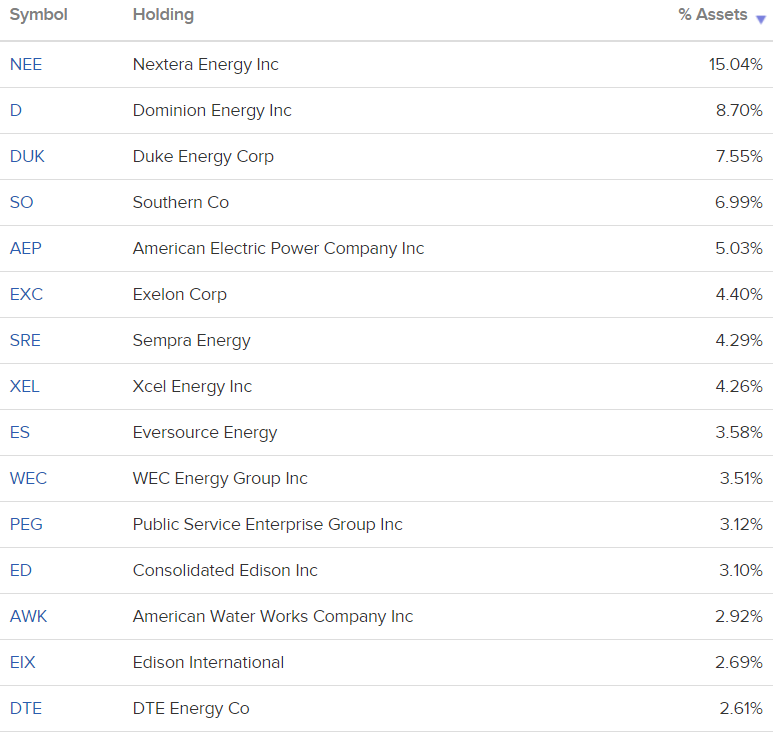Select the Edison International holding name
Screen dimensions: 775x734
point(209,662)
